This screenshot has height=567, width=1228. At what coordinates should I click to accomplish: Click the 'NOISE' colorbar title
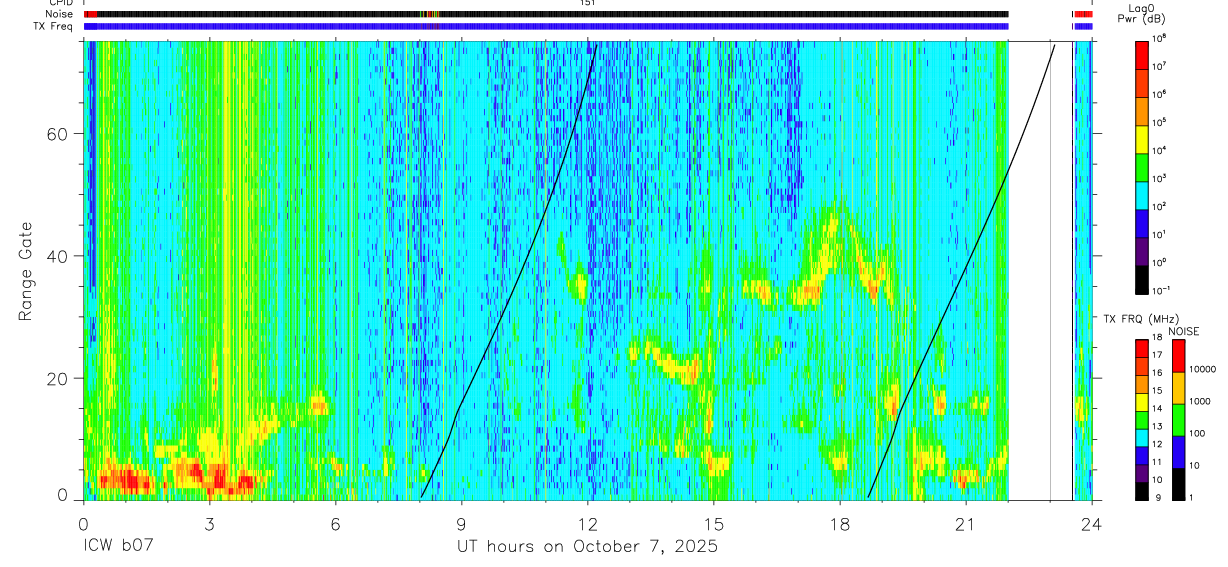click(1185, 330)
